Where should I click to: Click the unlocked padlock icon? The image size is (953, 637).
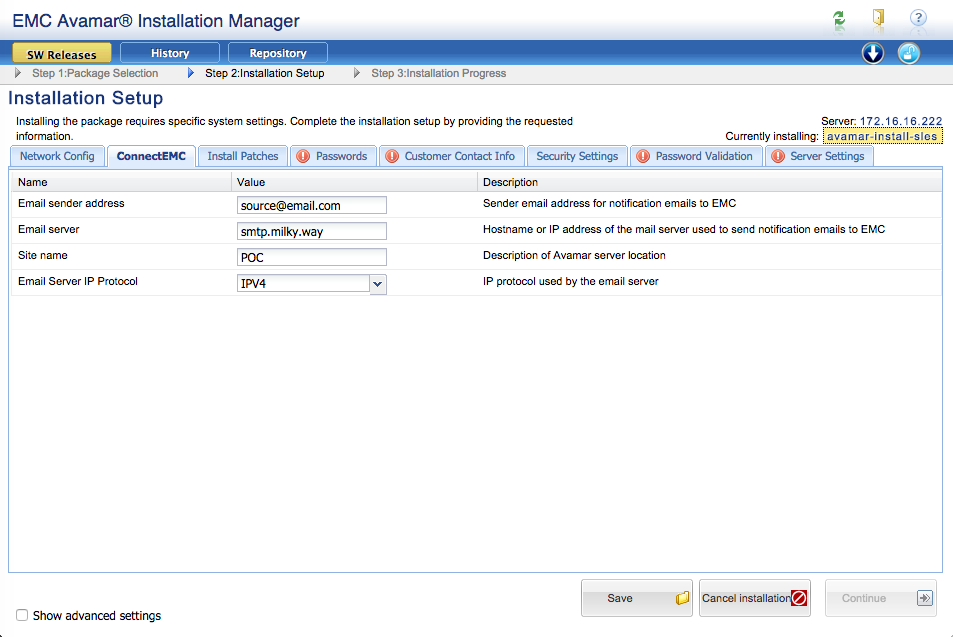(908, 54)
